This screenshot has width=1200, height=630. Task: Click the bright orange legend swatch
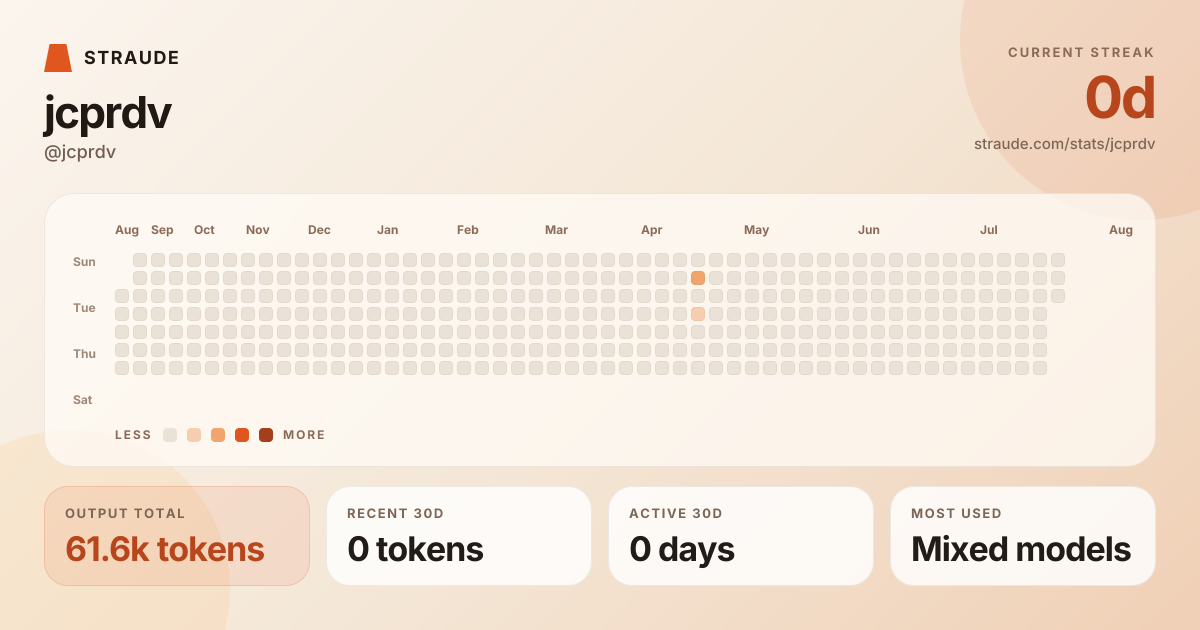point(242,435)
